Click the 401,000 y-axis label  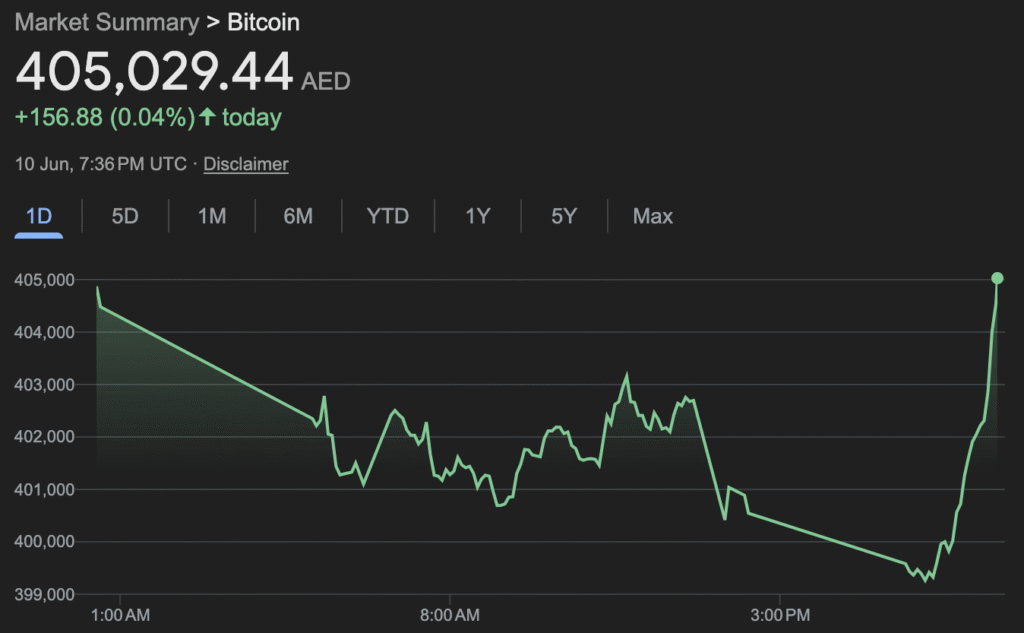(44, 489)
